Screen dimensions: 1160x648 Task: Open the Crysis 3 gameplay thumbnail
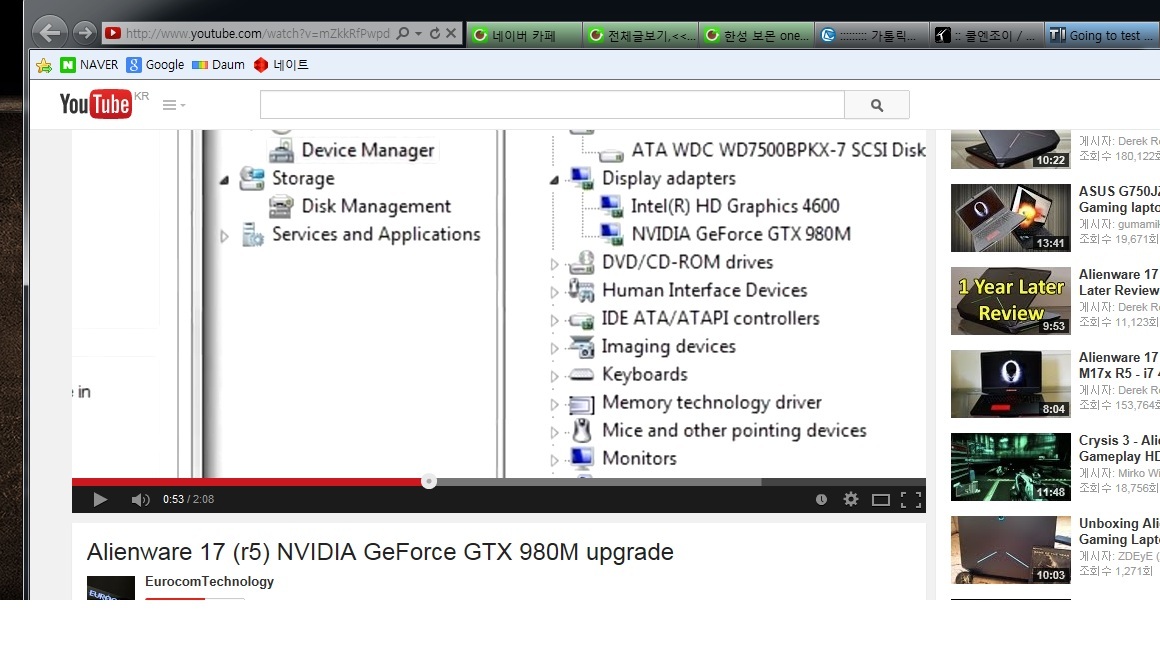(1011, 467)
